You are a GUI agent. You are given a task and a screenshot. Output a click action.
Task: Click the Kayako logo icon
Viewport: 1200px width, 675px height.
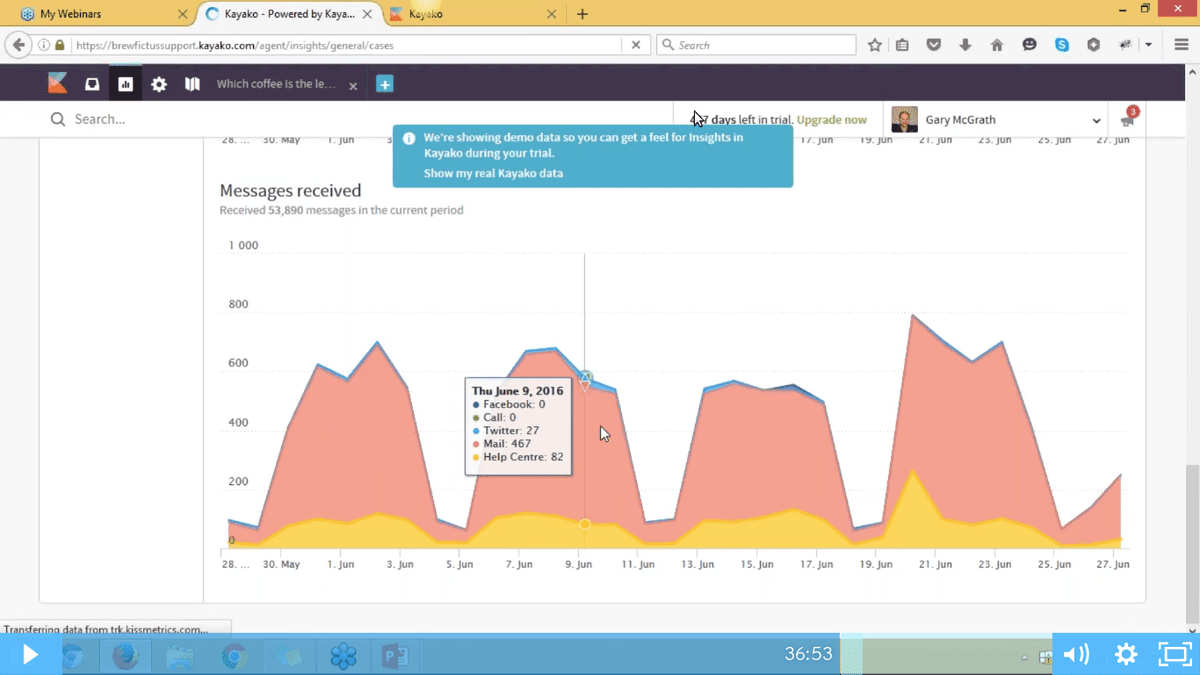[x=58, y=84]
